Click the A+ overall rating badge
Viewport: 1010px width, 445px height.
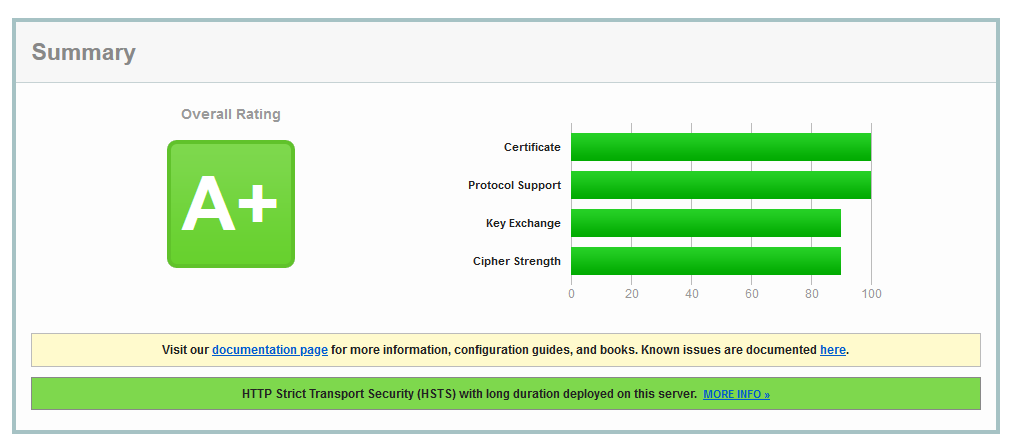[x=231, y=204]
